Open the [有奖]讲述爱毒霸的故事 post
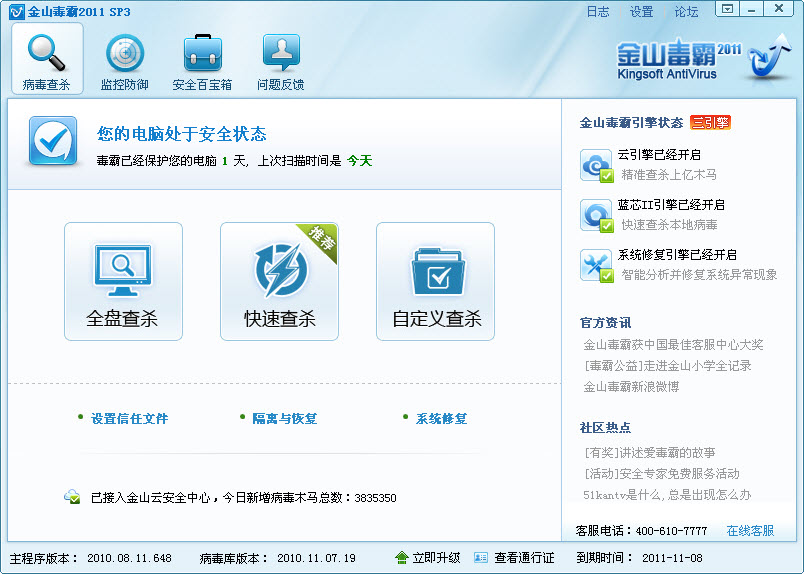This screenshot has height=574, width=804. (x=649, y=453)
